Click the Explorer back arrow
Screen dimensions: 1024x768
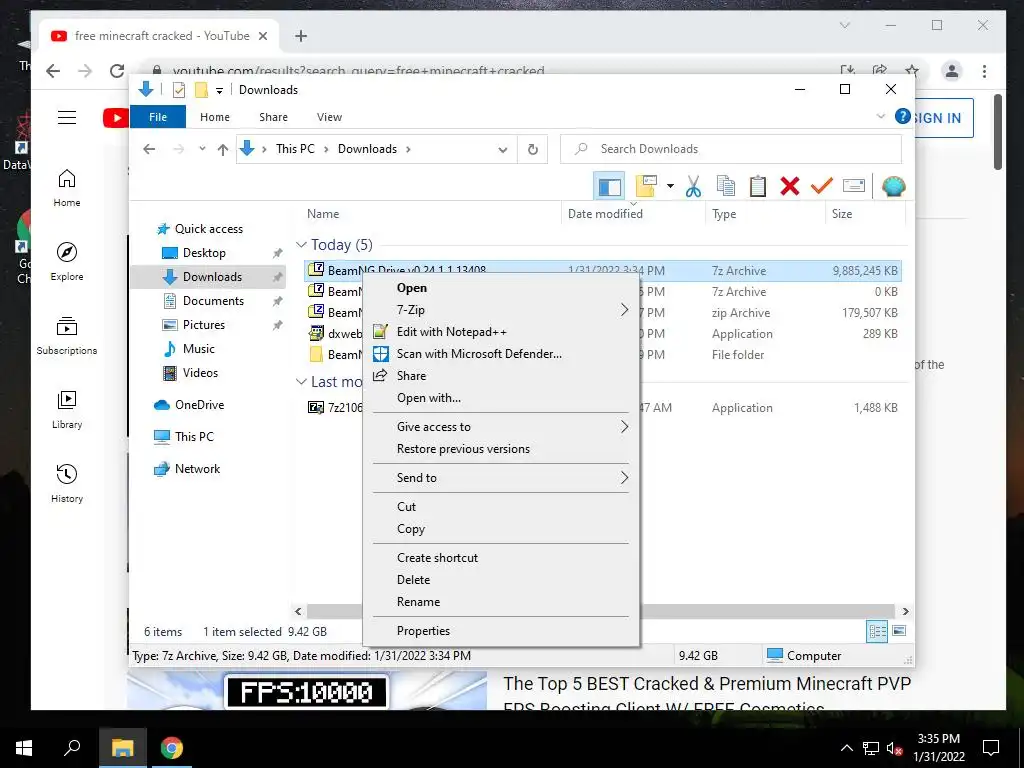[x=149, y=149]
